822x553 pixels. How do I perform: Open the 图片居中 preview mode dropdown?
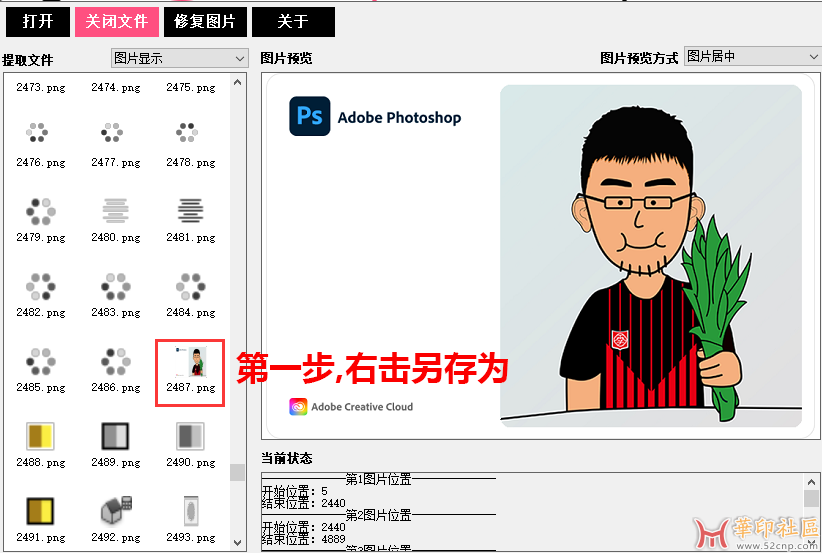click(753, 56)
